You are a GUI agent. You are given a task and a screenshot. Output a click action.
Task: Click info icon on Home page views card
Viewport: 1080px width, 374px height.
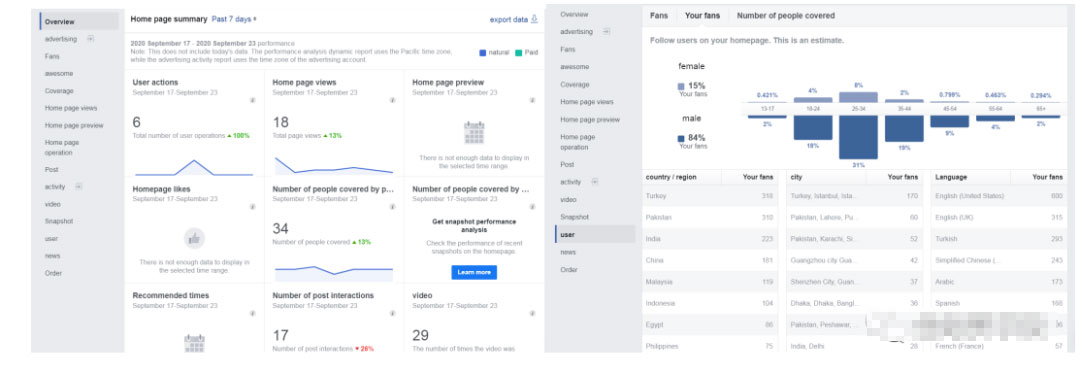[x=392, y=100]
